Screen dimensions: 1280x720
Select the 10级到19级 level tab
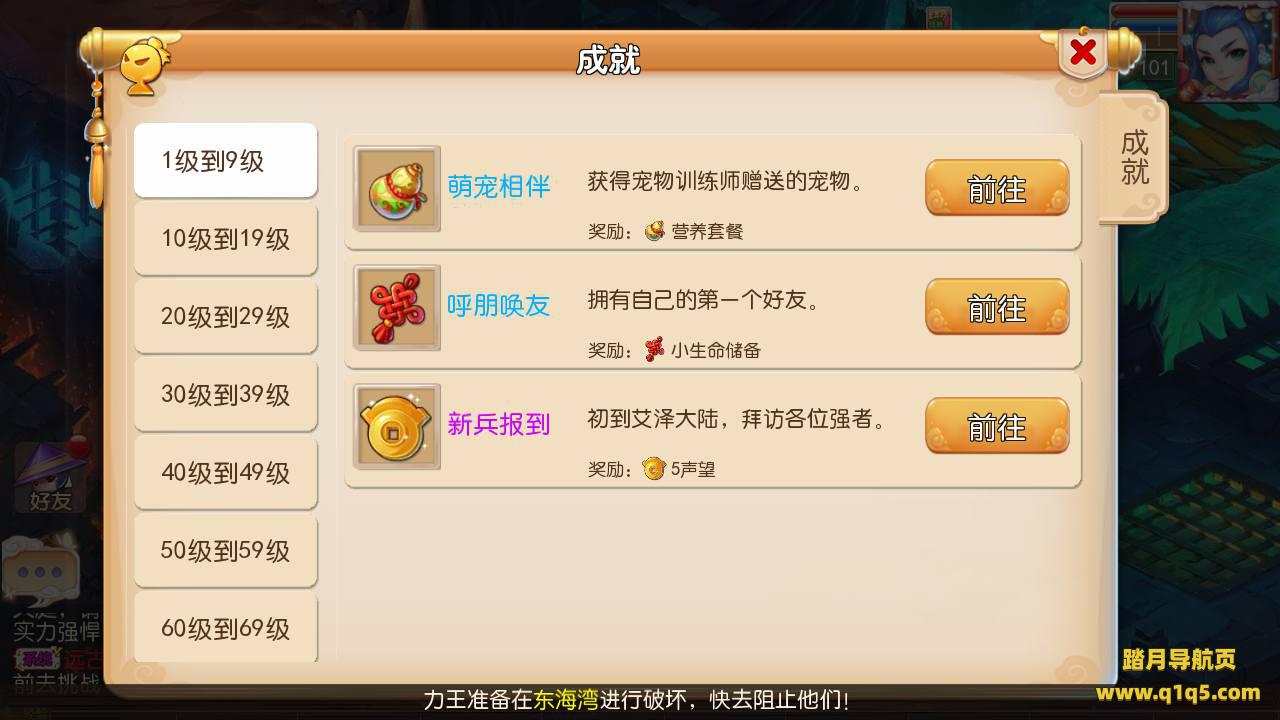coord(226,238)
